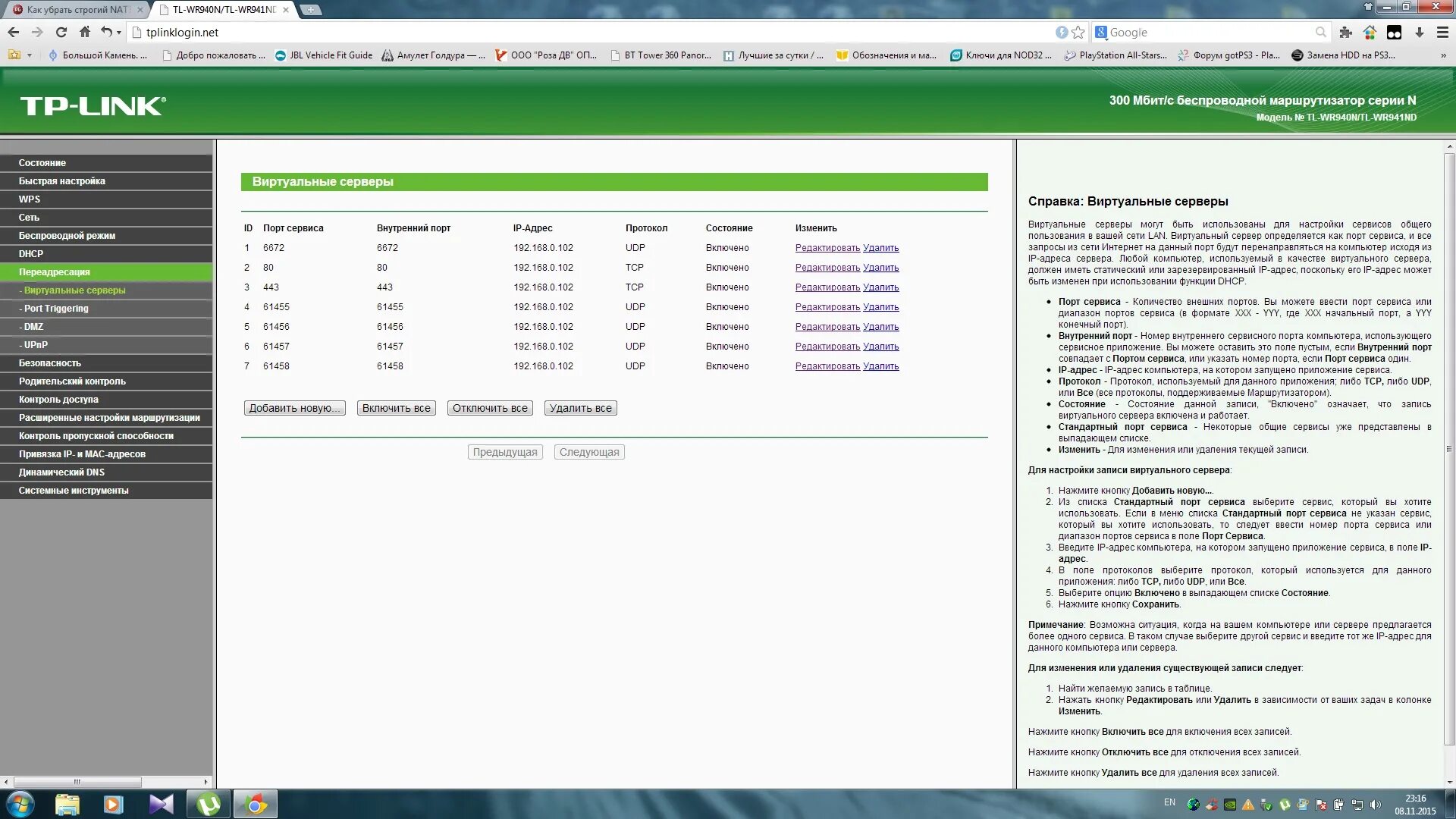Bookmark page with the star icon
This screenshot has width=1456, height=819.
(x=1078, y=32)
